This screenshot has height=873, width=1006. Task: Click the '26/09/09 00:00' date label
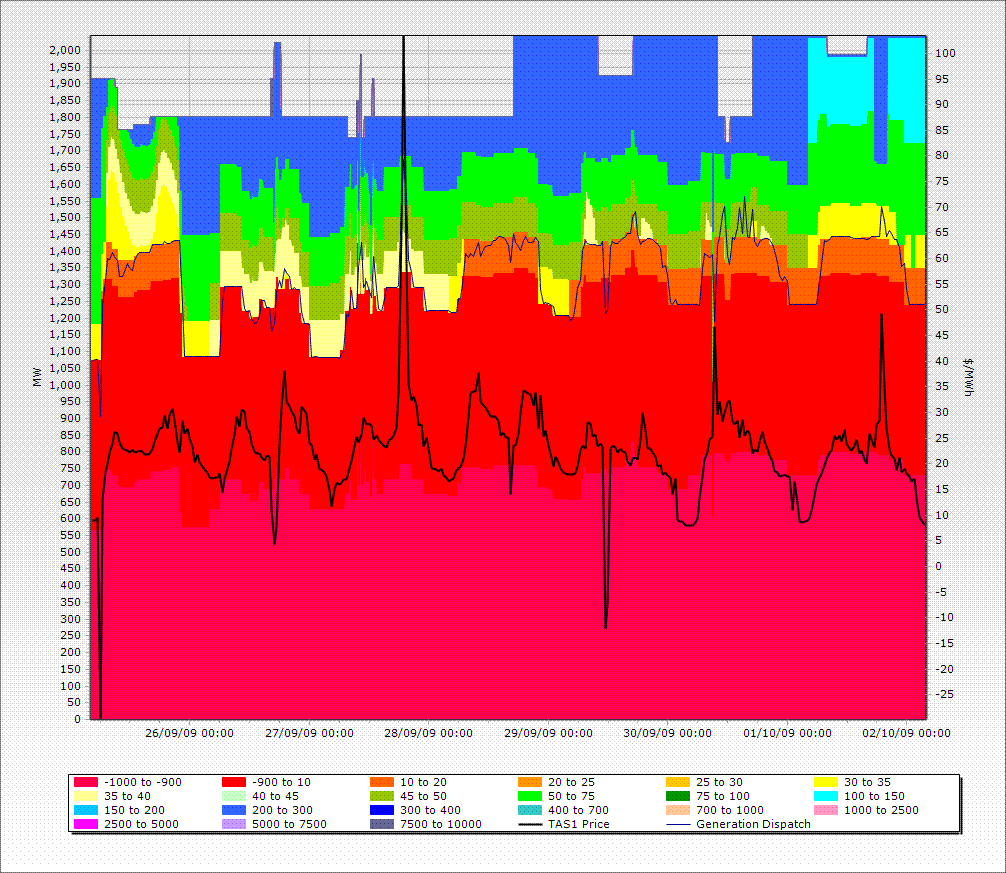(x=189, y=733)
